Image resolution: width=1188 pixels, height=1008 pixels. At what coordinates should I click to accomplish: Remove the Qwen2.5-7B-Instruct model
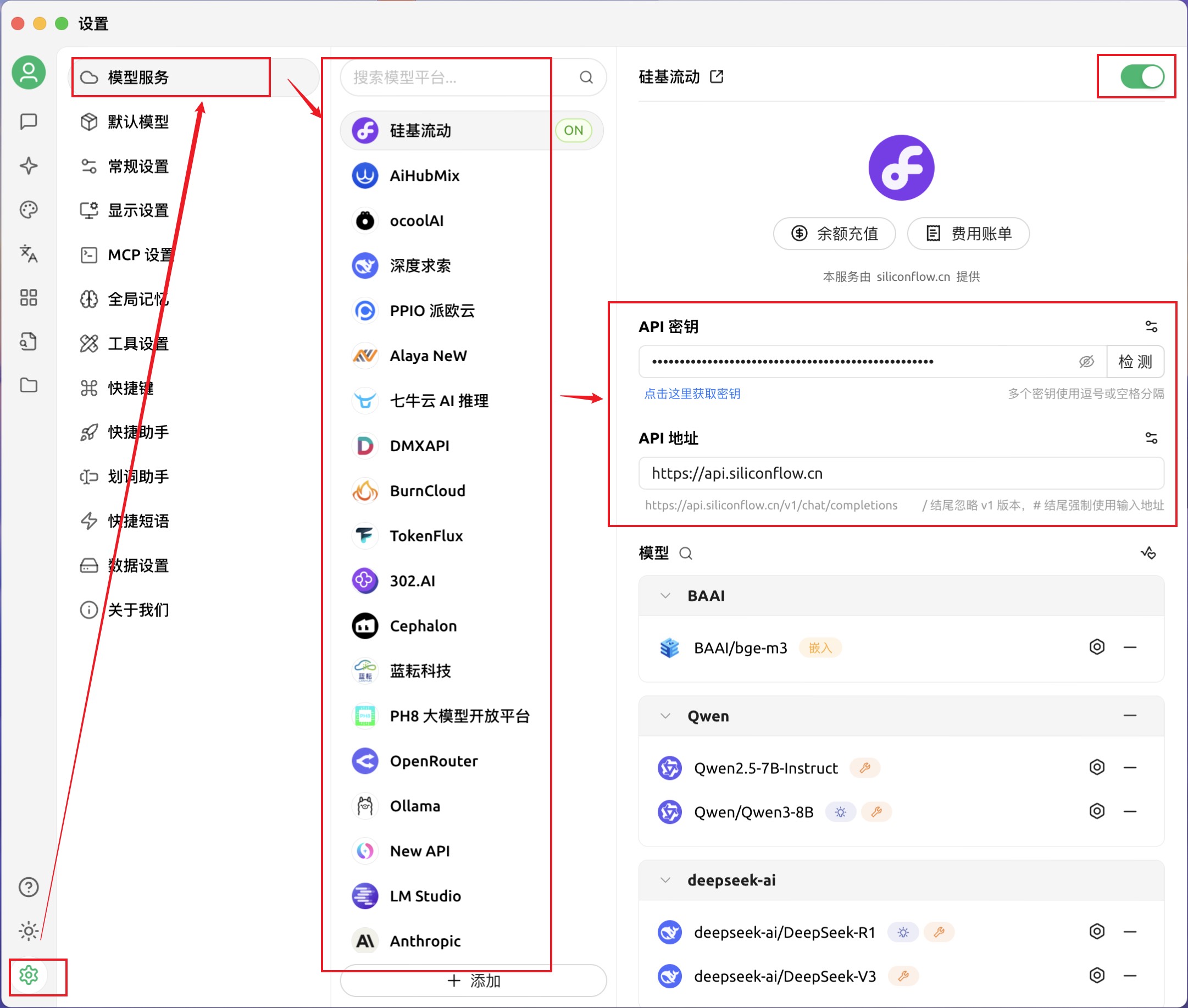click(x=1130, y=767)
